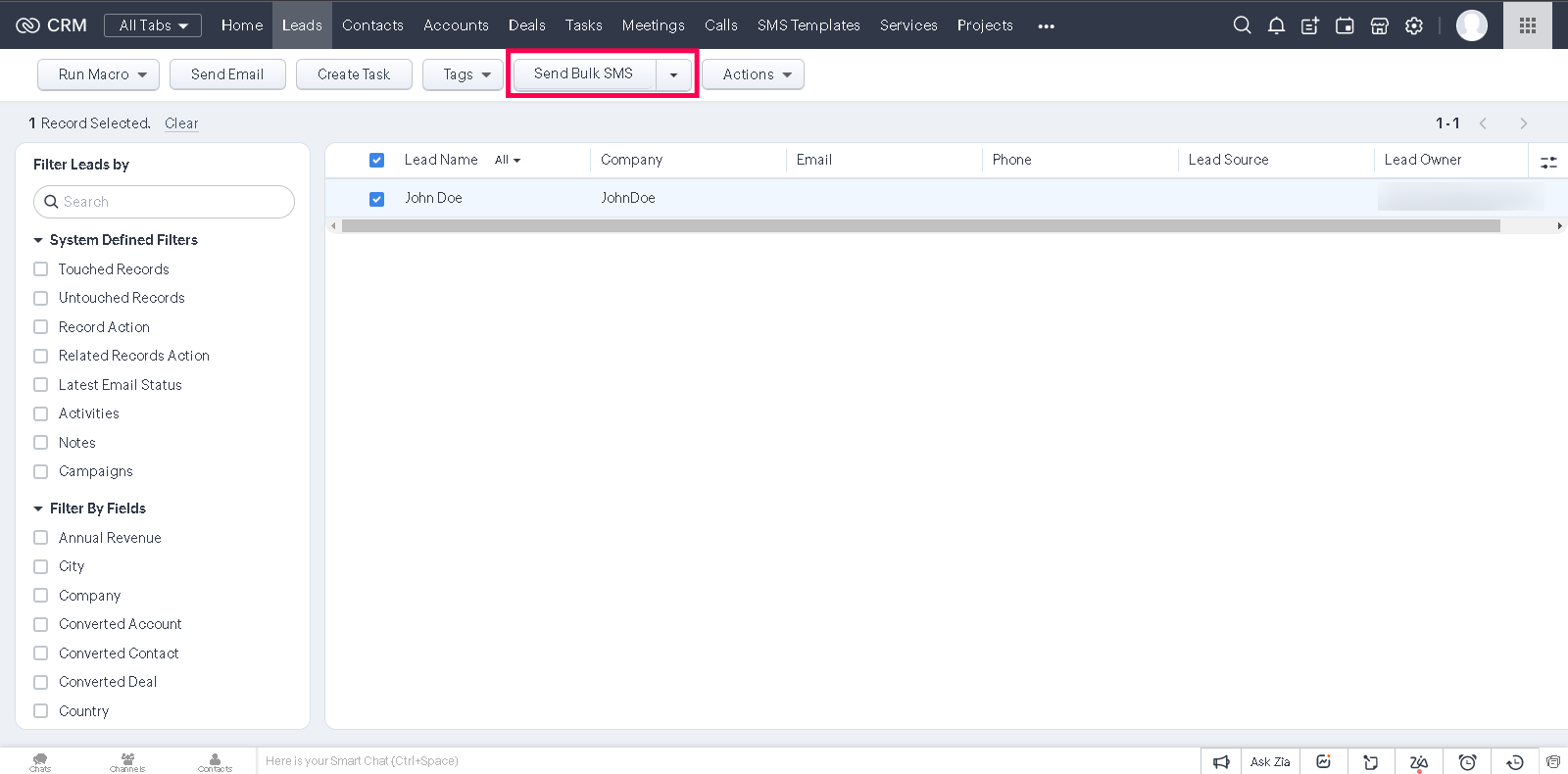The height and width of the screenshot is (774, 1568).
Task: Open the marketplace store icon
Action: tap(1379, 25)
